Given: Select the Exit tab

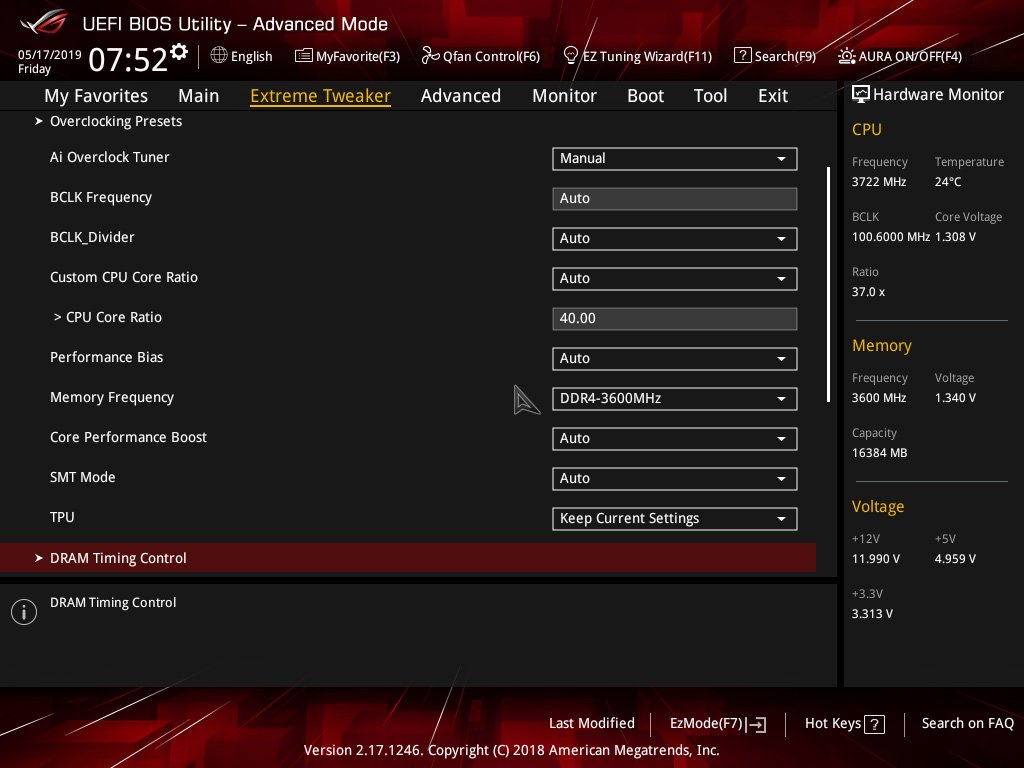Looking at the screenshot, I should point(773,95).
